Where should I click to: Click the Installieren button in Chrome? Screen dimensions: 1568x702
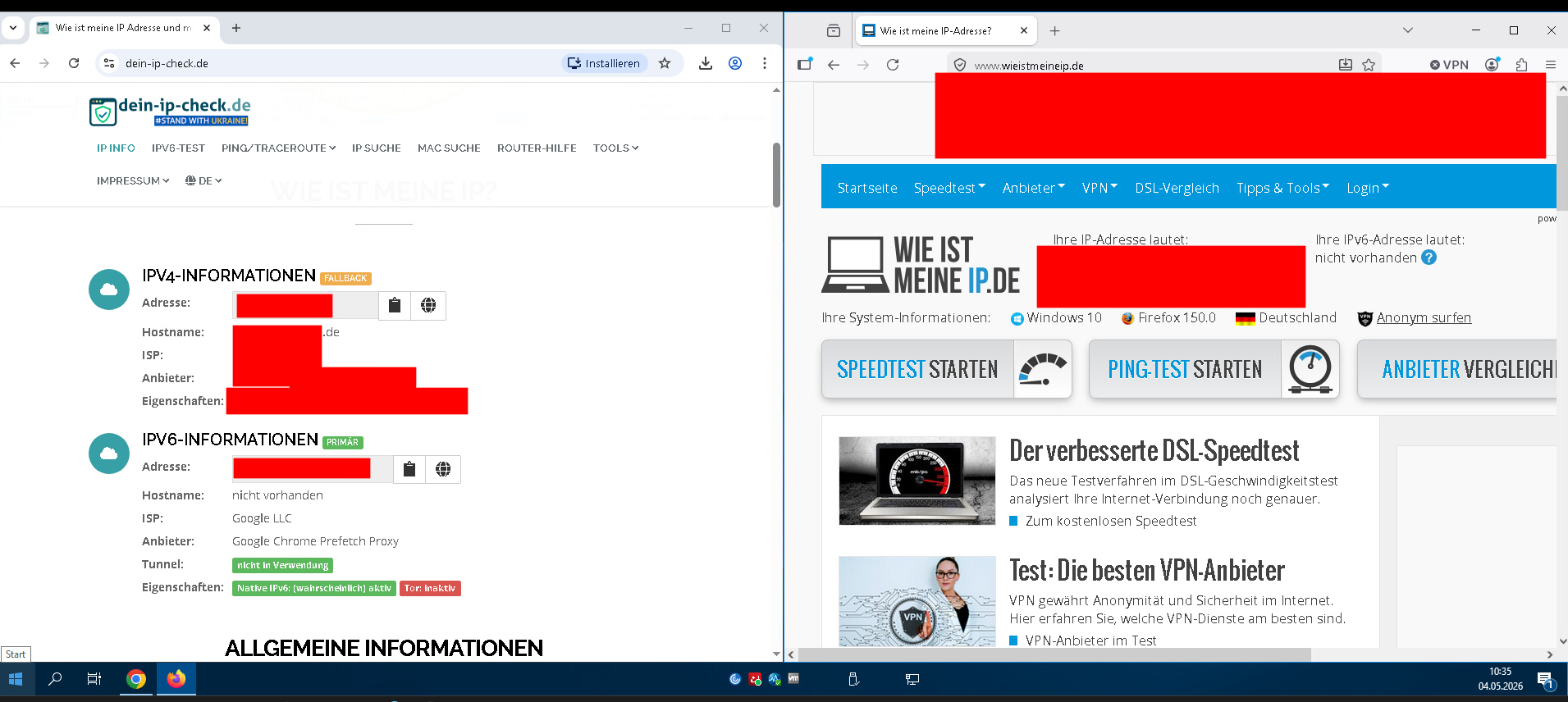[x=604, y=63]
